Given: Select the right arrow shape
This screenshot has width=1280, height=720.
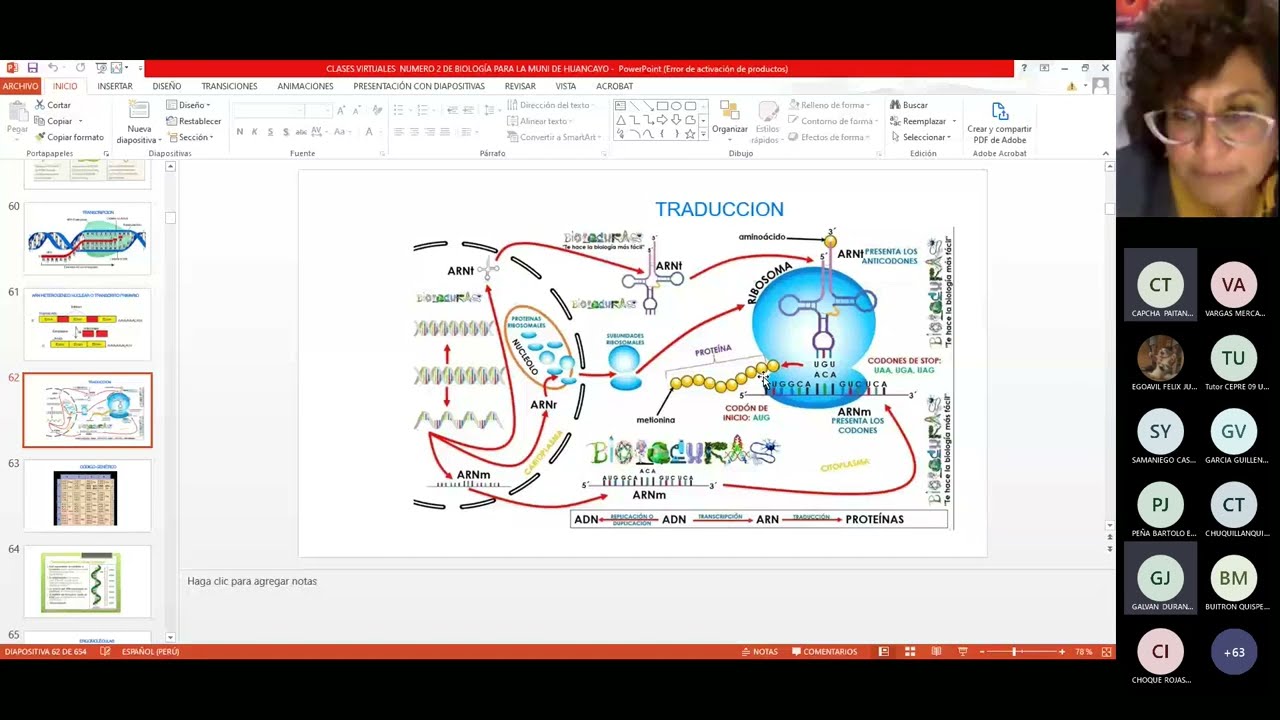Looking at the screenshot, I should pos(662,120).
